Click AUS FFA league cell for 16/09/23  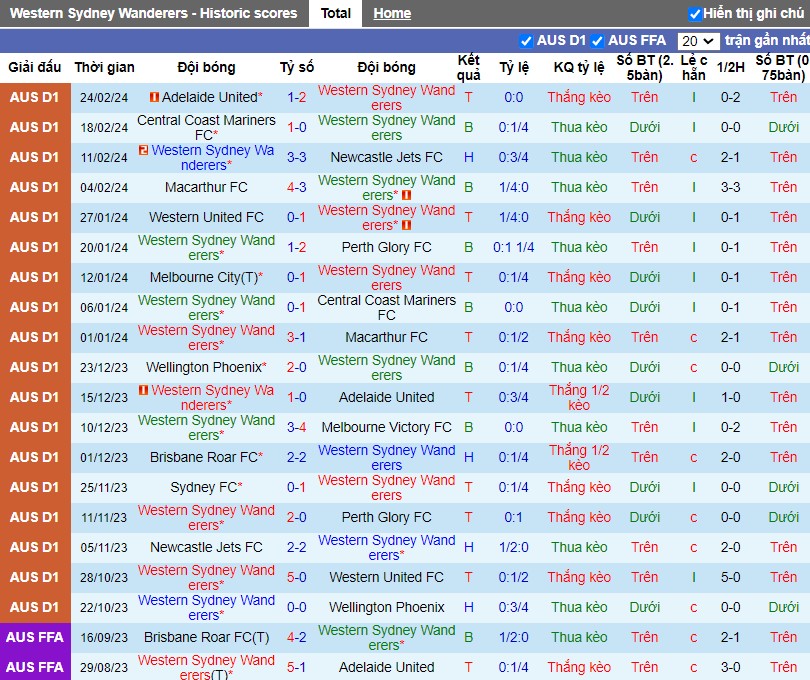pos(35,637)
